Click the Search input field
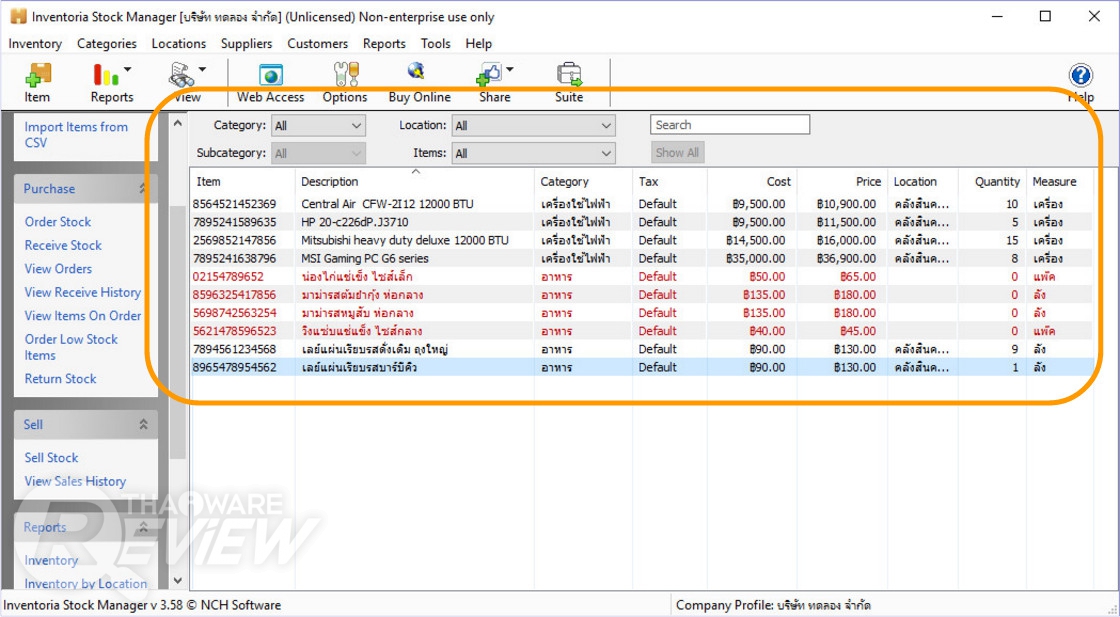The image size is (1120, 617). 729,125
